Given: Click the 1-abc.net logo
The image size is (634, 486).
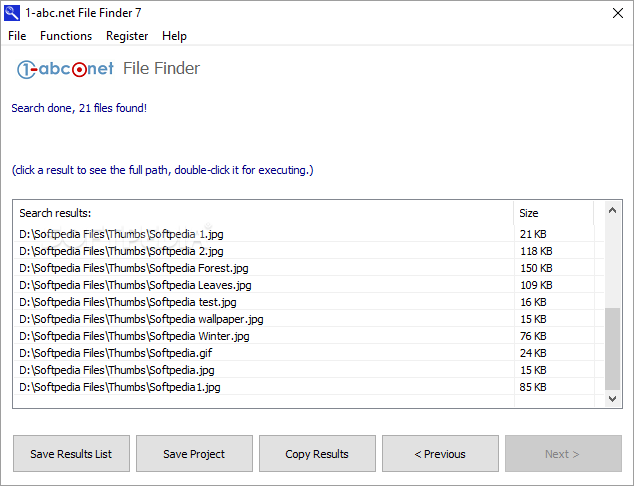Looking at the screenshot, I should [x=65, y=69].
